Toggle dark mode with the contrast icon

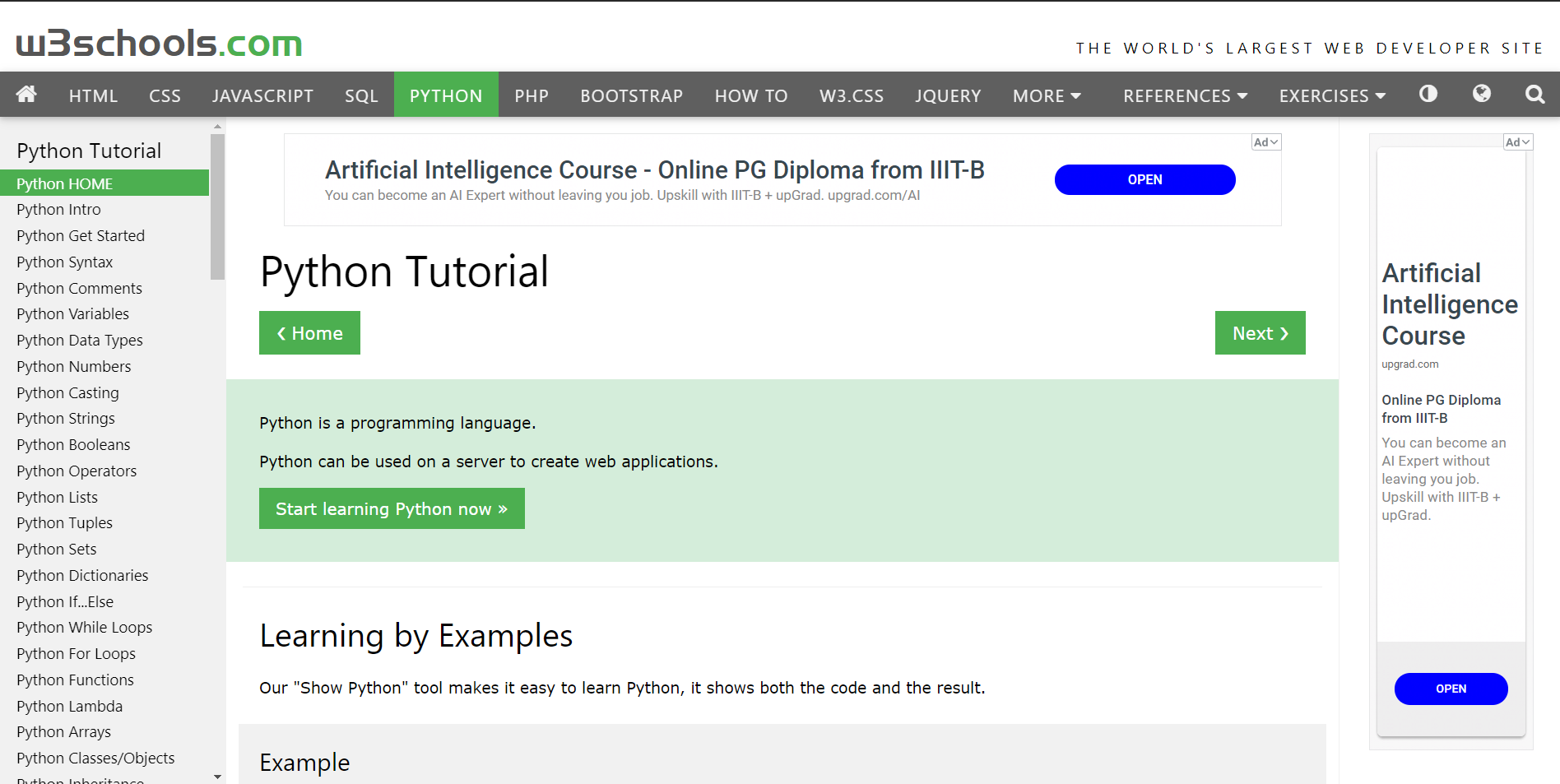pos(1428,94)
